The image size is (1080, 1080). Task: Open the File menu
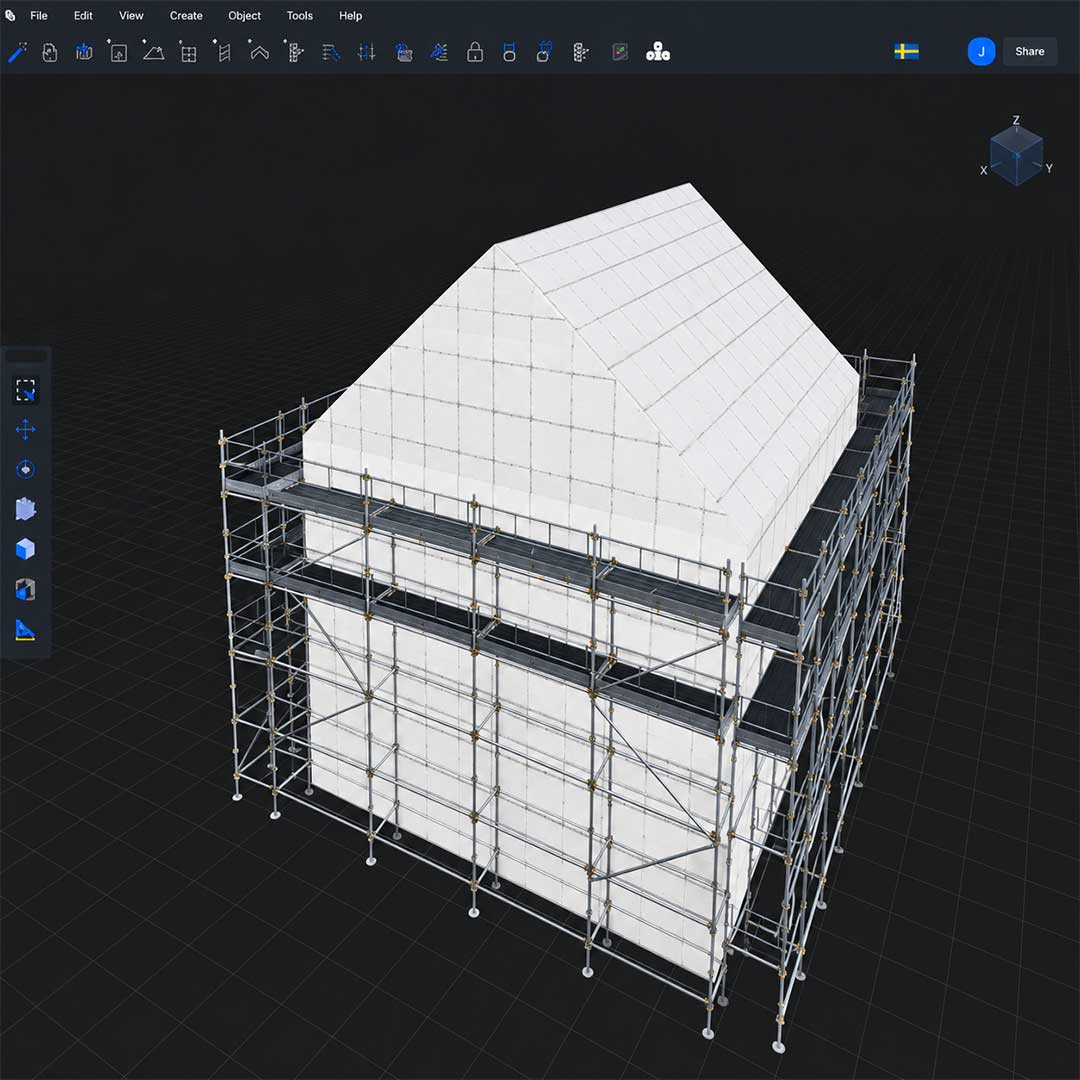click(x=39, y=15)
